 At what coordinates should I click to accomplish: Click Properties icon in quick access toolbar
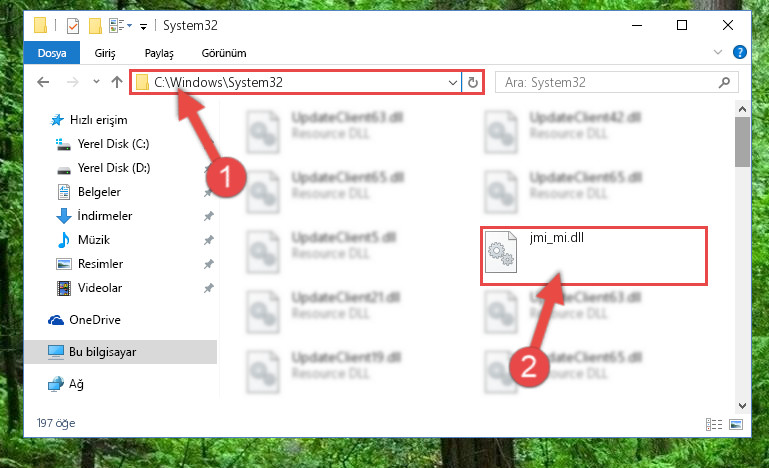coord(73,26)
